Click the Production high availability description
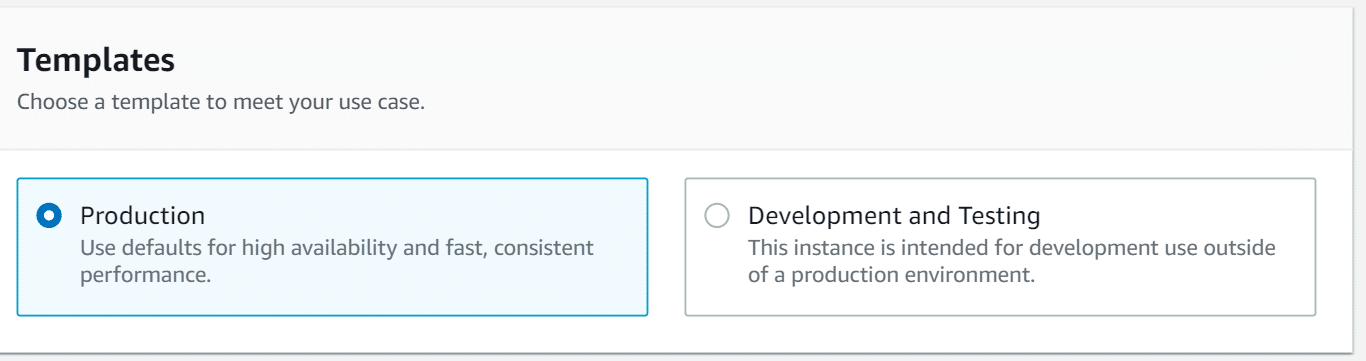The height and width of the screenshot is (361, 1366). coord(337,261)
